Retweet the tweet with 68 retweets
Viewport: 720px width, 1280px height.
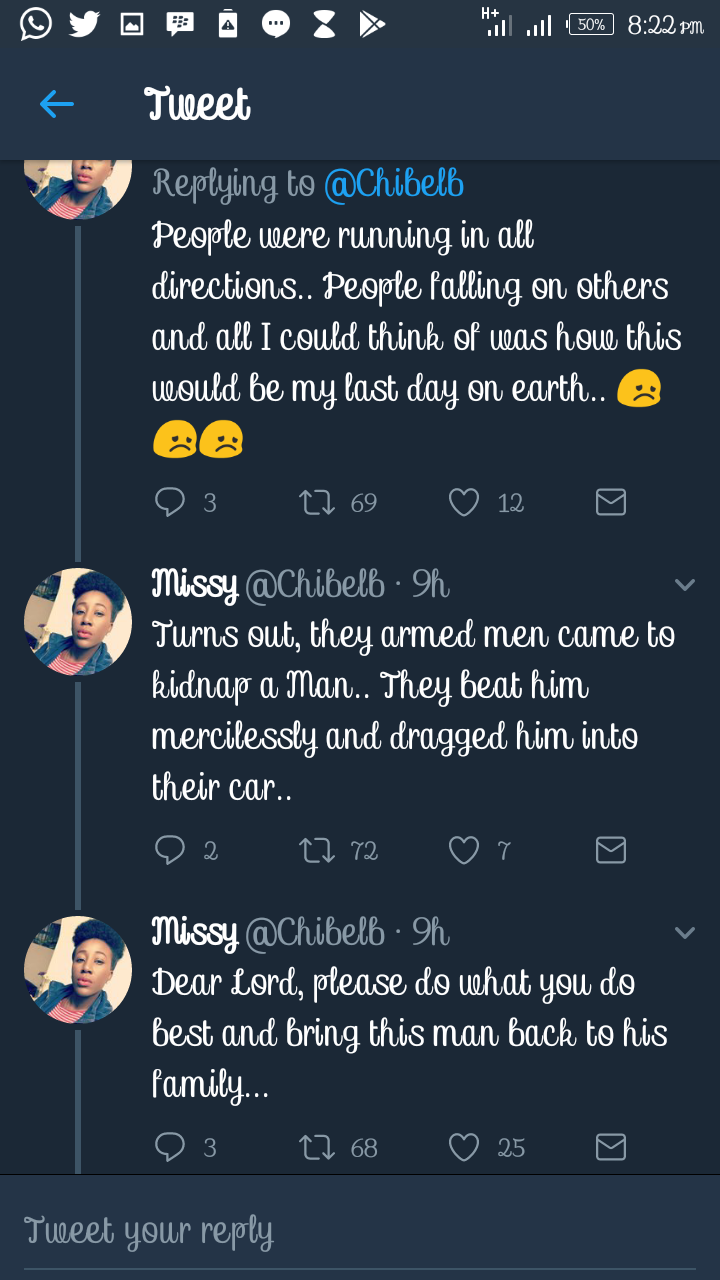[x=317, y=1147]
